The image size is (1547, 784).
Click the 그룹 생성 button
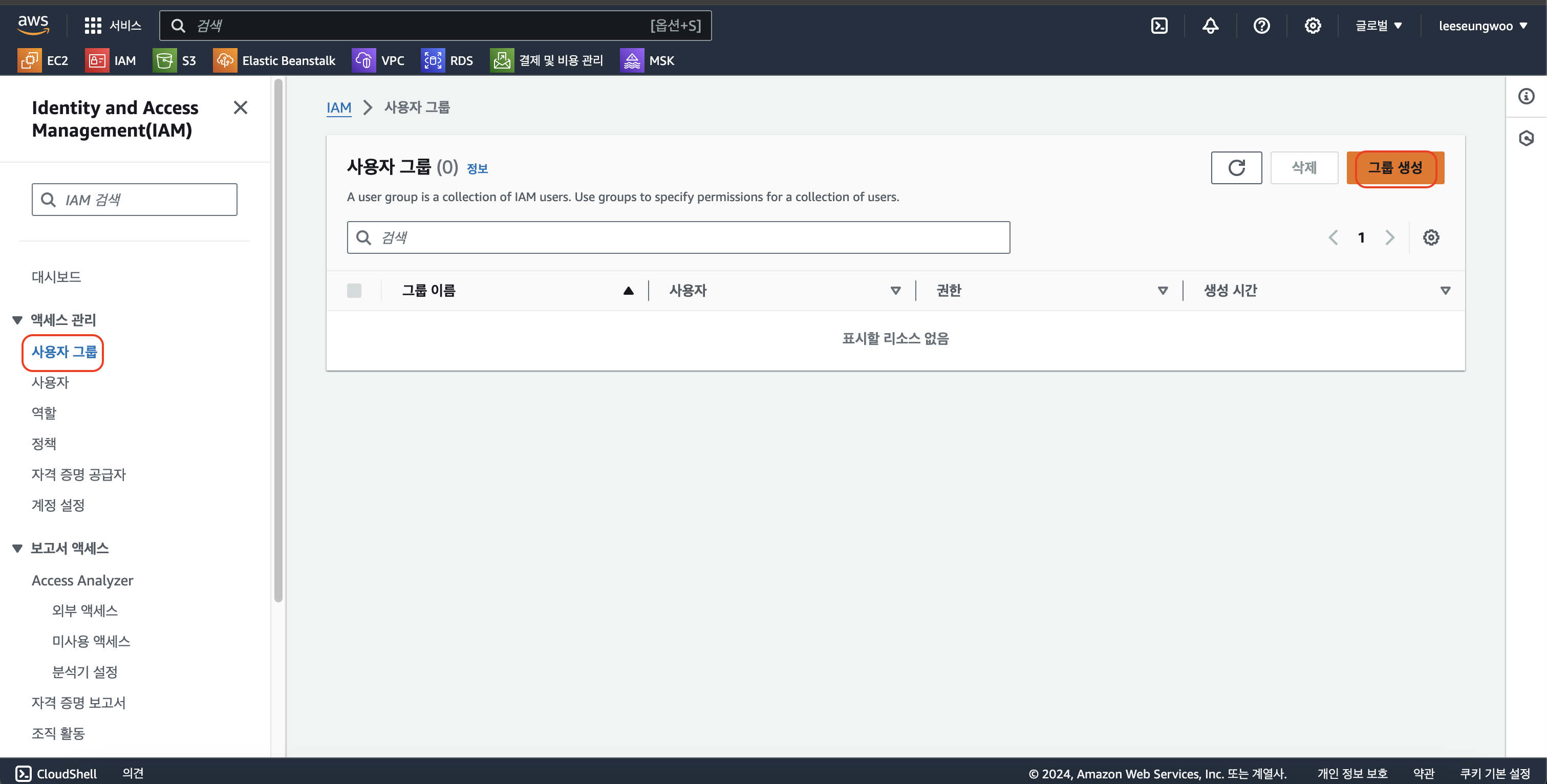1394,167
